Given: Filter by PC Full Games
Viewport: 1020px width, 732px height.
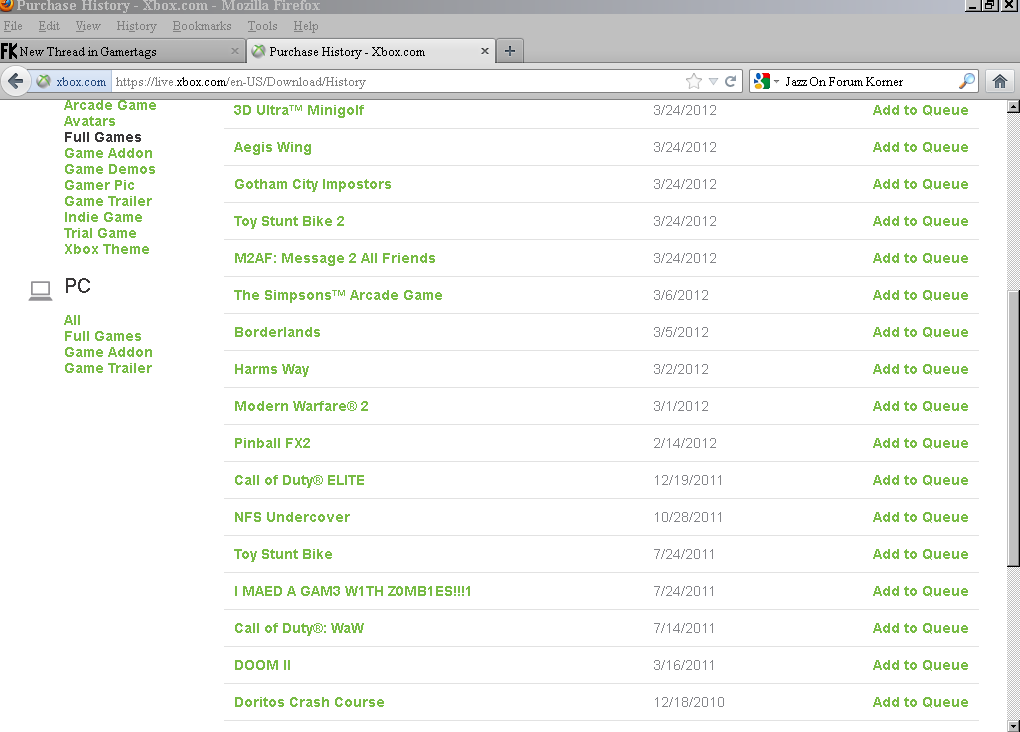Looking at the screenshot, I should coord(103,336).
